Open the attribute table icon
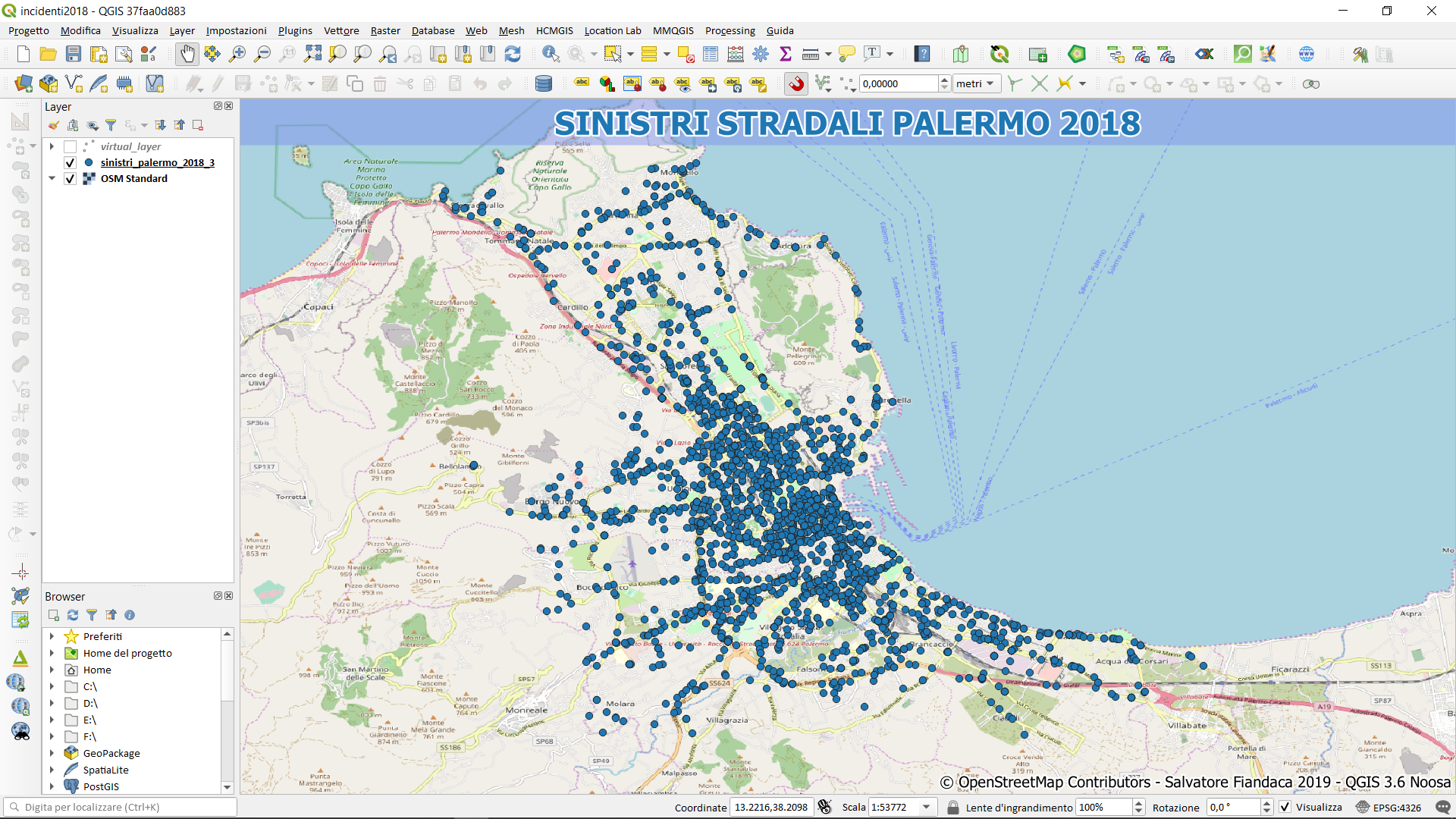1456x819 pixels. pyautogui.click(x=711, y=54)
